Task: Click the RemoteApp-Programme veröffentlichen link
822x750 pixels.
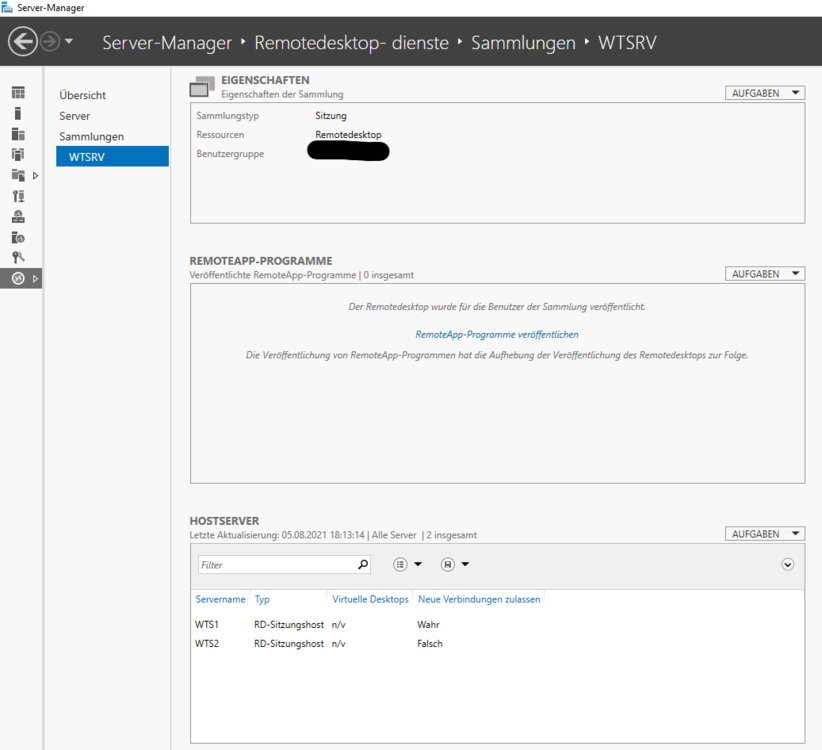Action: pyautogui.click(x=497, y=335)
